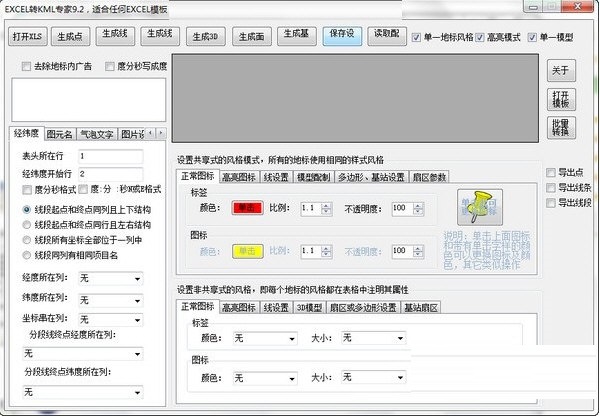Switch to 图片设 tab
Viewport: 600px width, 416px height.
tap(132, 135)
